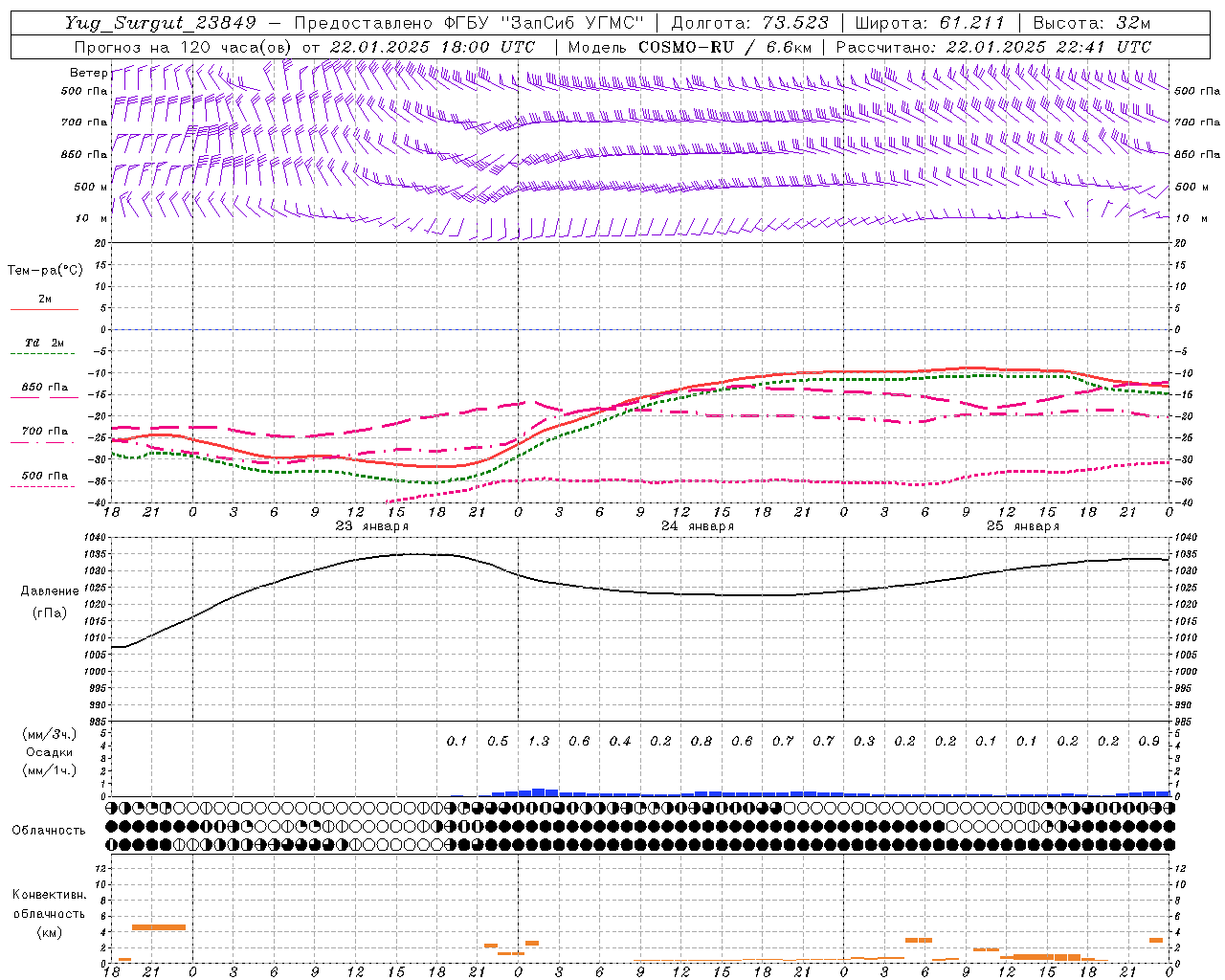Image resolution: width=1225 pixels, height=980 pixels.
Task: Click the Рассчитано: 22.01.2025 22:41 UTC text
Action: point(993,47)
